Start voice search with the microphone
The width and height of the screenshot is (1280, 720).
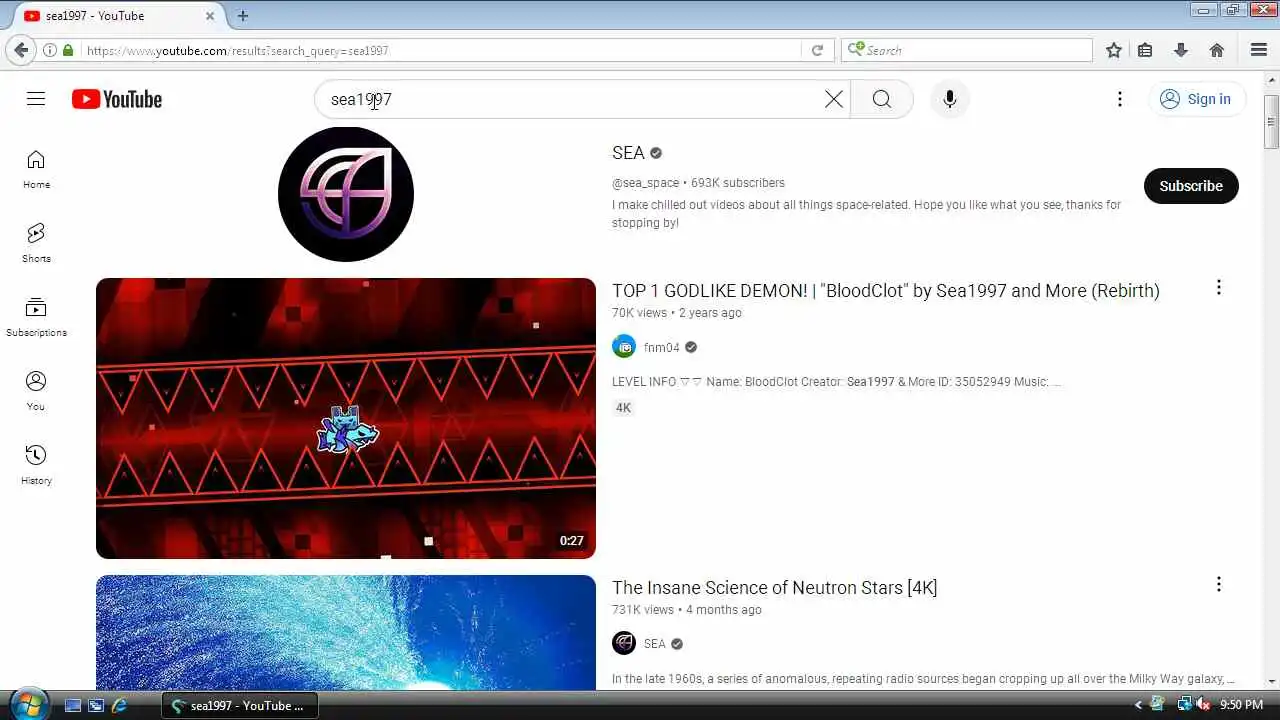[x=950, y=99]
